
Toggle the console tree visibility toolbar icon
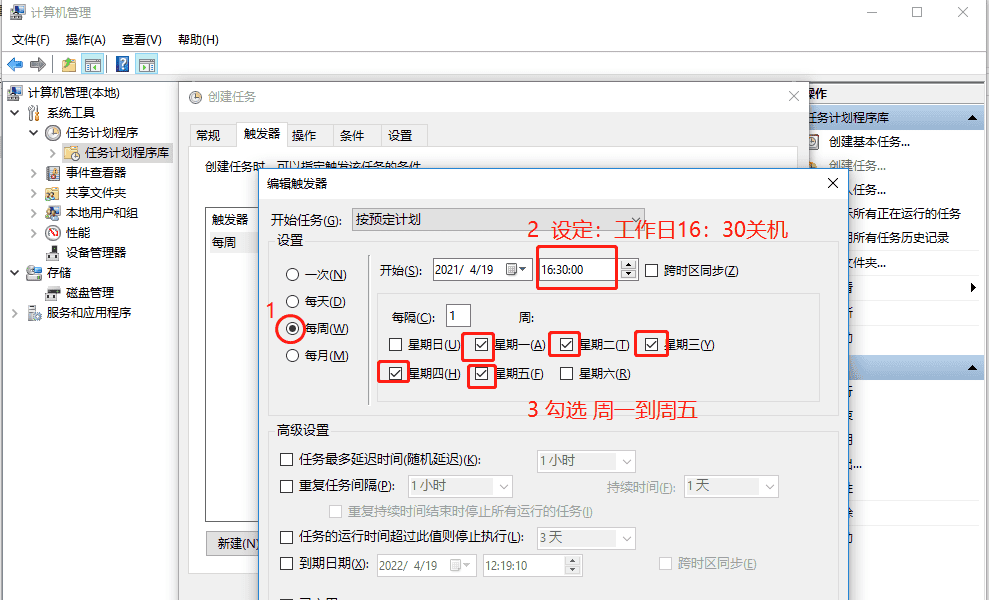pos(92,63)
